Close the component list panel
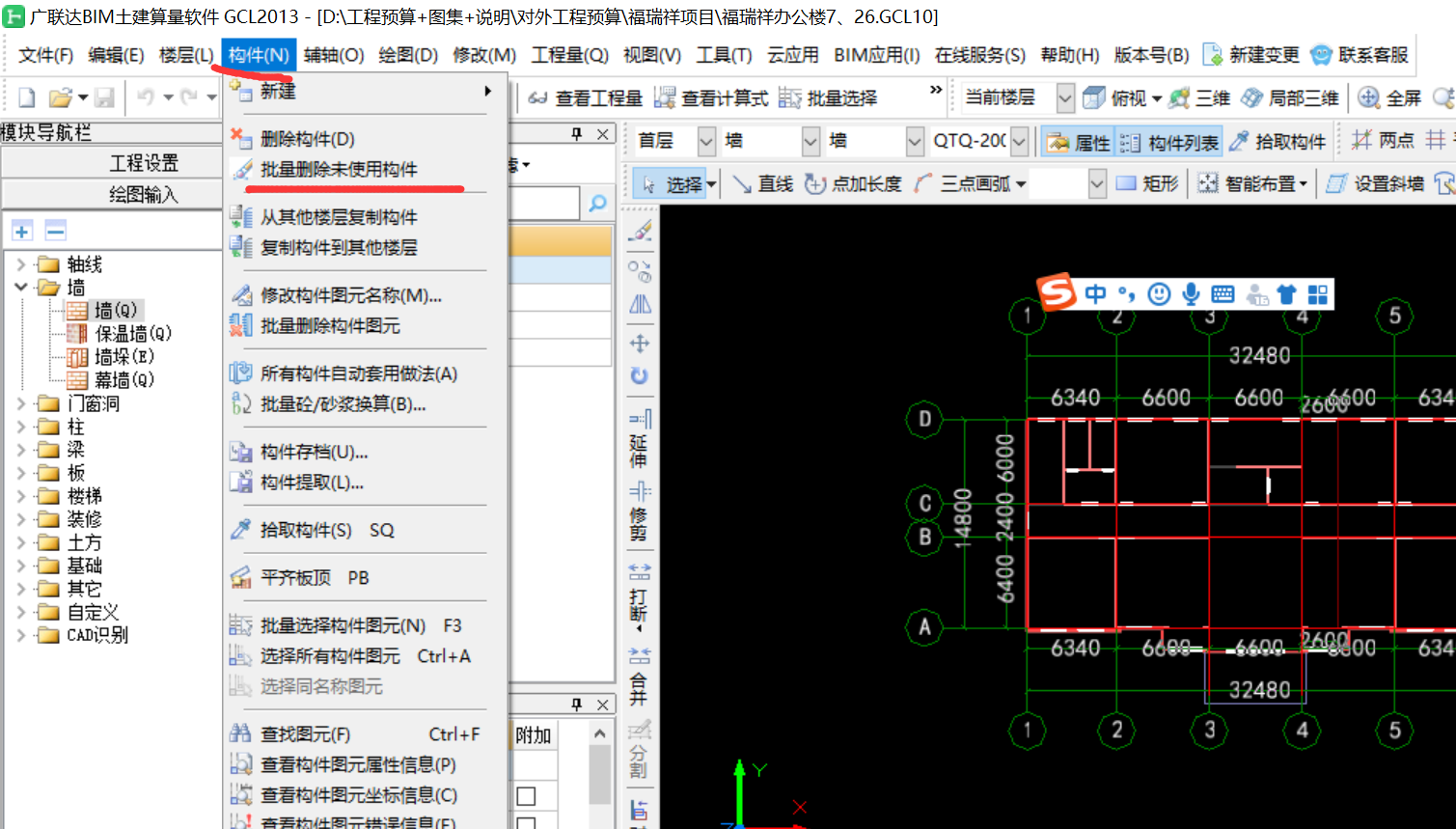1456x829 pixels. point(602,134)
